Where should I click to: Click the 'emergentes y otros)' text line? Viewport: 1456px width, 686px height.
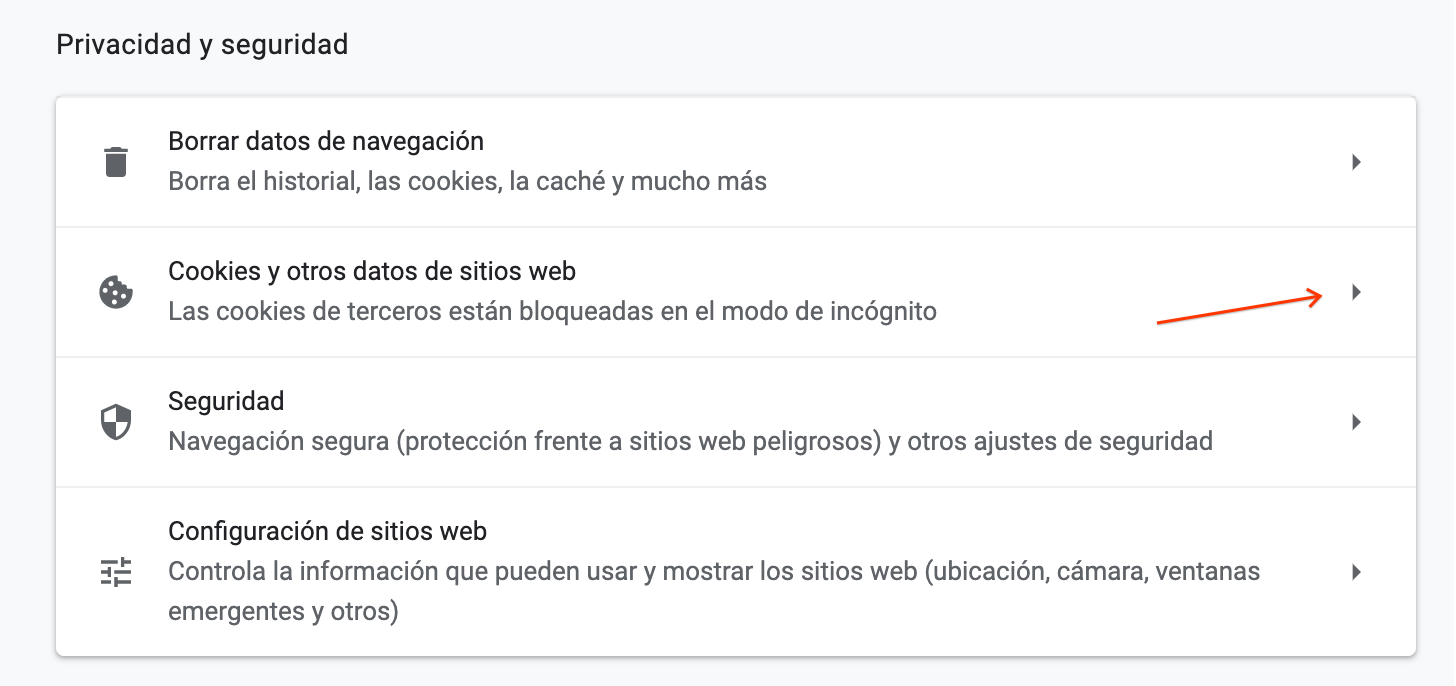[x=283, y=611]
